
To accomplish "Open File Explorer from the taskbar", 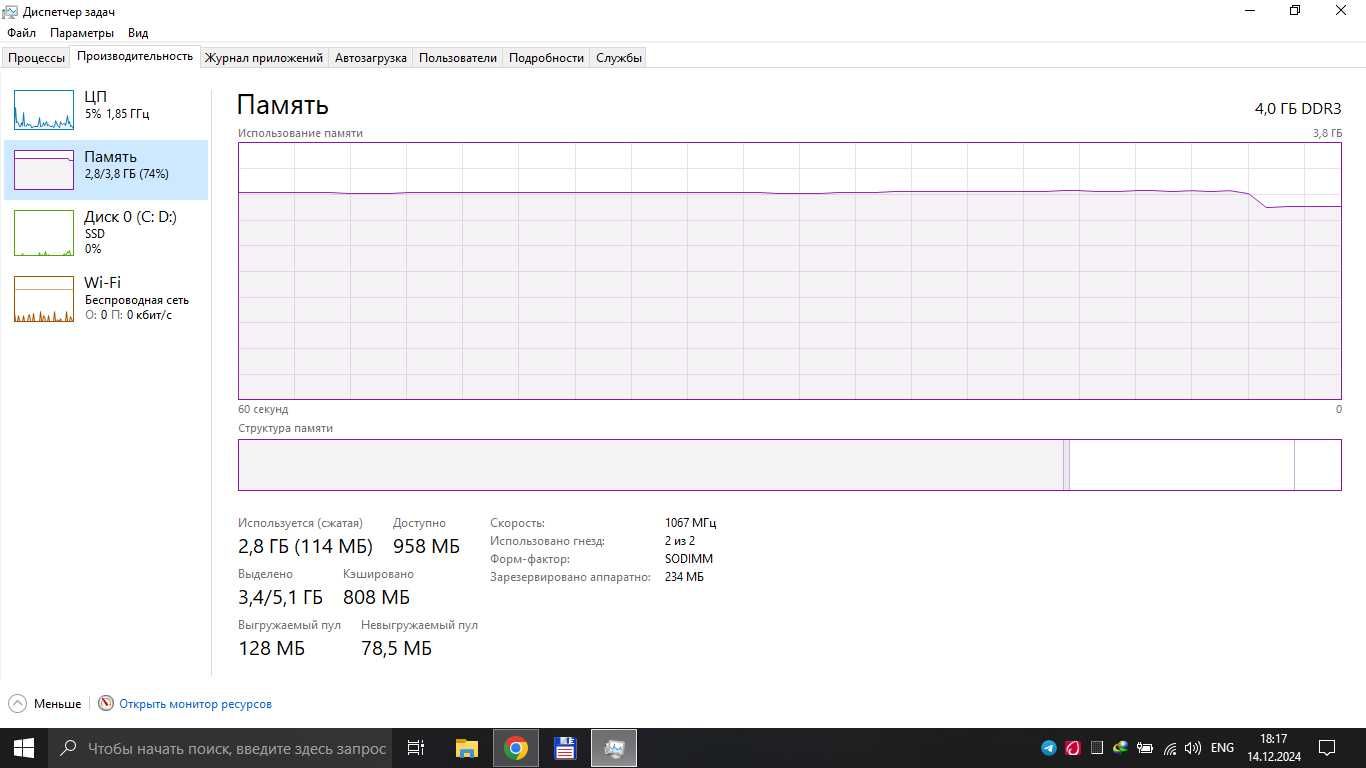I will pos(467,748).
